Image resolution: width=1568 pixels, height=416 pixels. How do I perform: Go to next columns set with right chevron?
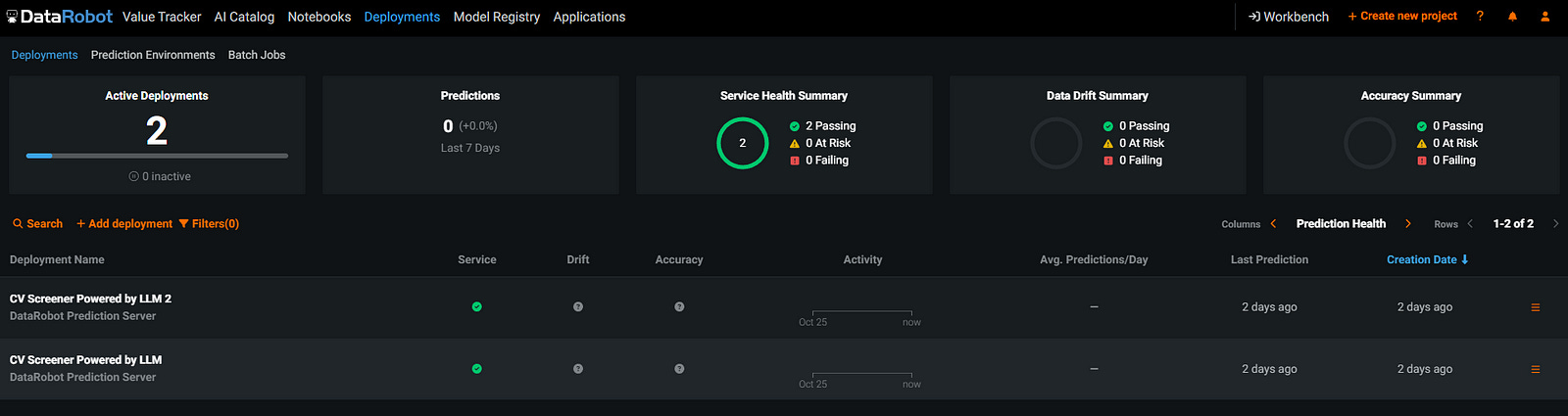(1408, 224)
